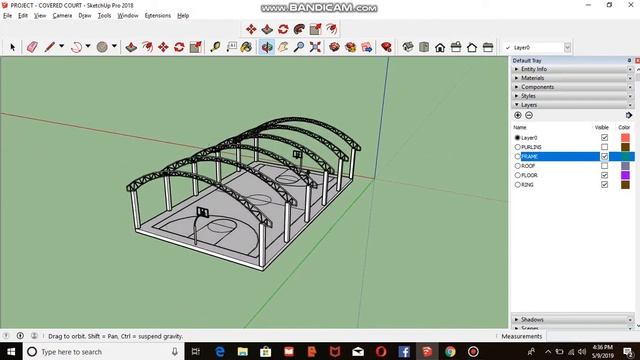Switch to Front view house icon

point(440,47)
